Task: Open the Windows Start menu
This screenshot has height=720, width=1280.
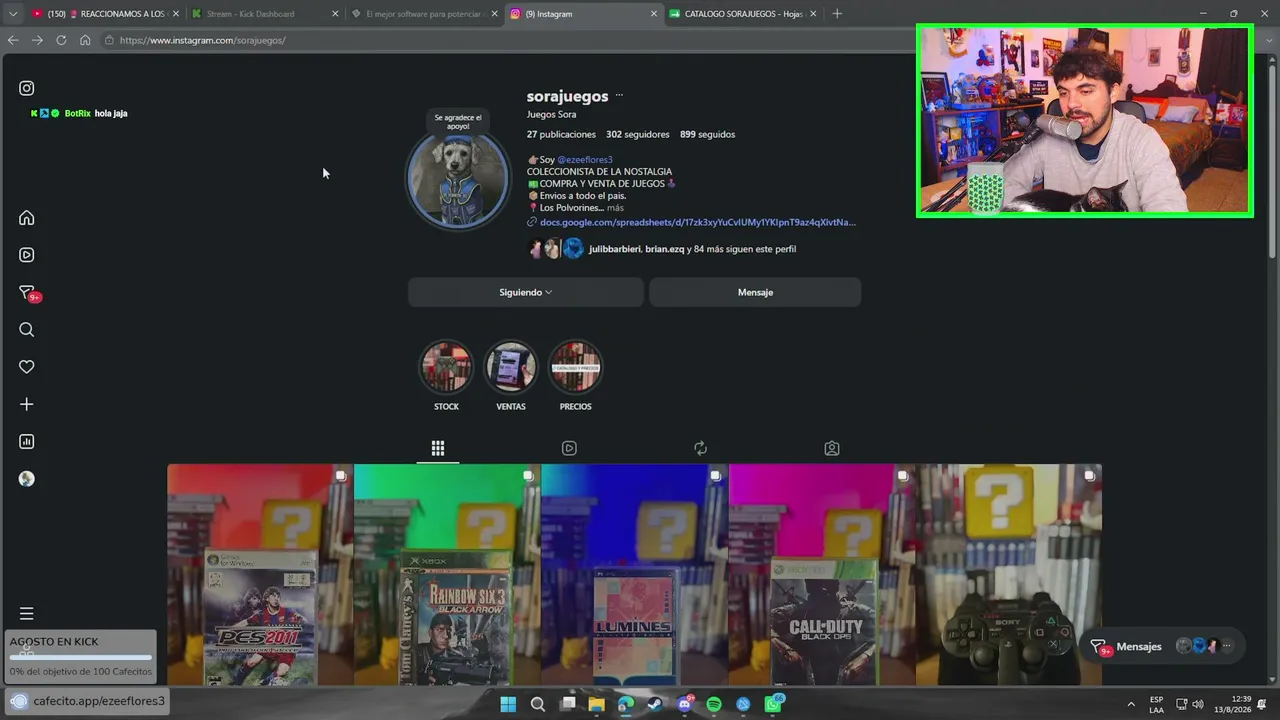Action: [x=508, y=704]
